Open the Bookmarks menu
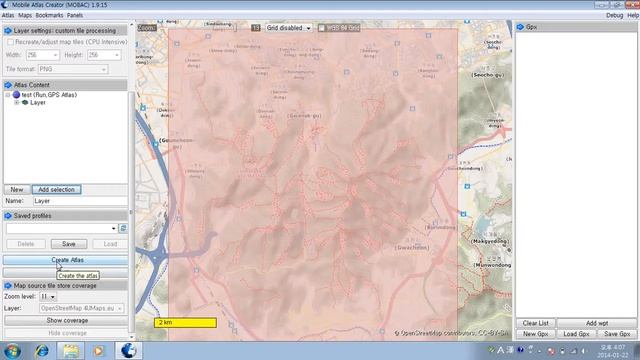Image resolution: width=640 pixels, height=360 pixels. point(49,15)
